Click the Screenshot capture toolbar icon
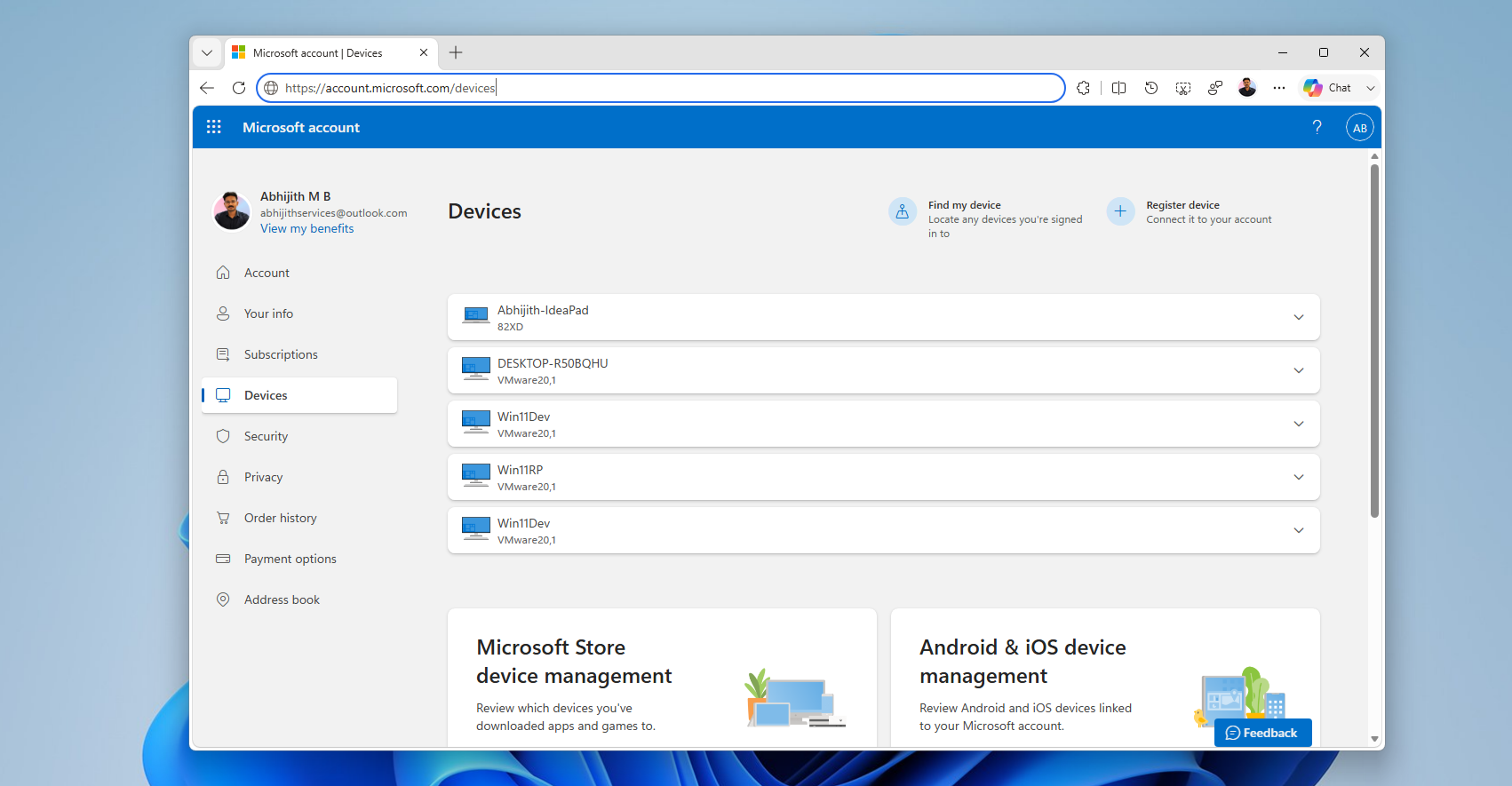 (1182, 88)
